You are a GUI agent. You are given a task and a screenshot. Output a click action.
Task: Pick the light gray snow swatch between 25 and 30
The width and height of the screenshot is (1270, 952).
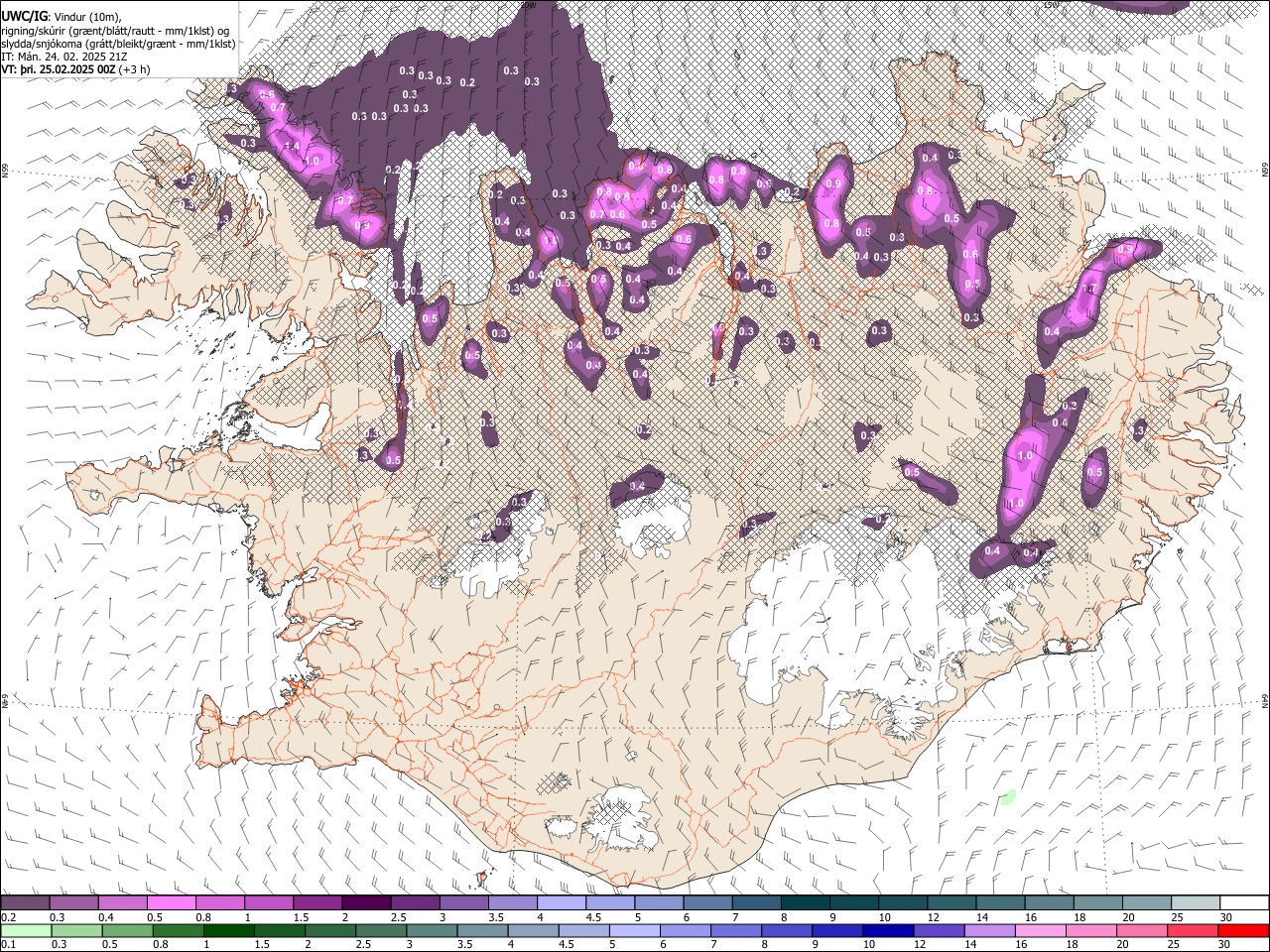pos(1195,902)
